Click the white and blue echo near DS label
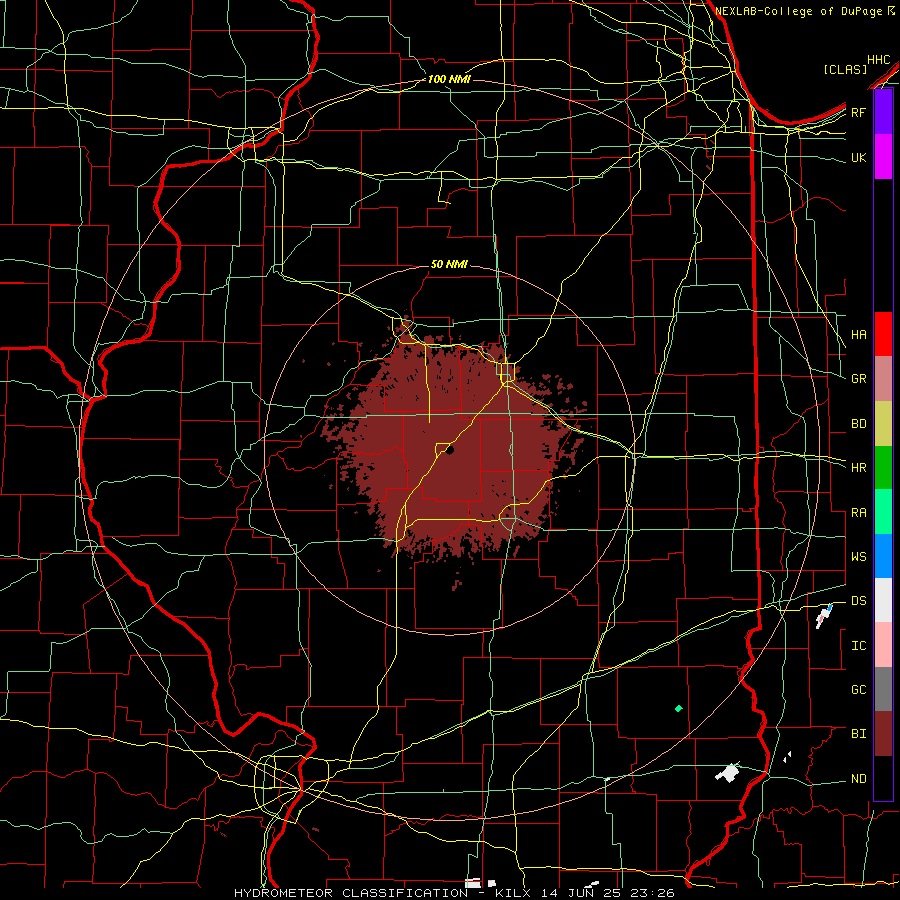Viewport: 900px width, 900px height. tap(824, 616)
